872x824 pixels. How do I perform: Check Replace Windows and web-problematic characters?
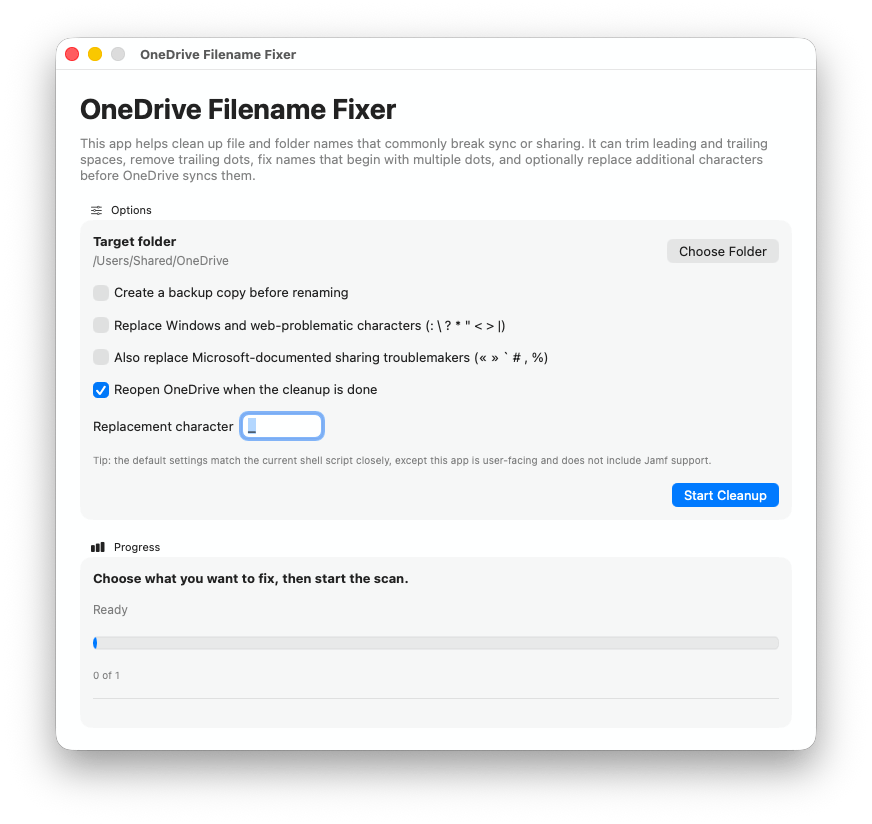(x=101, y=325)
